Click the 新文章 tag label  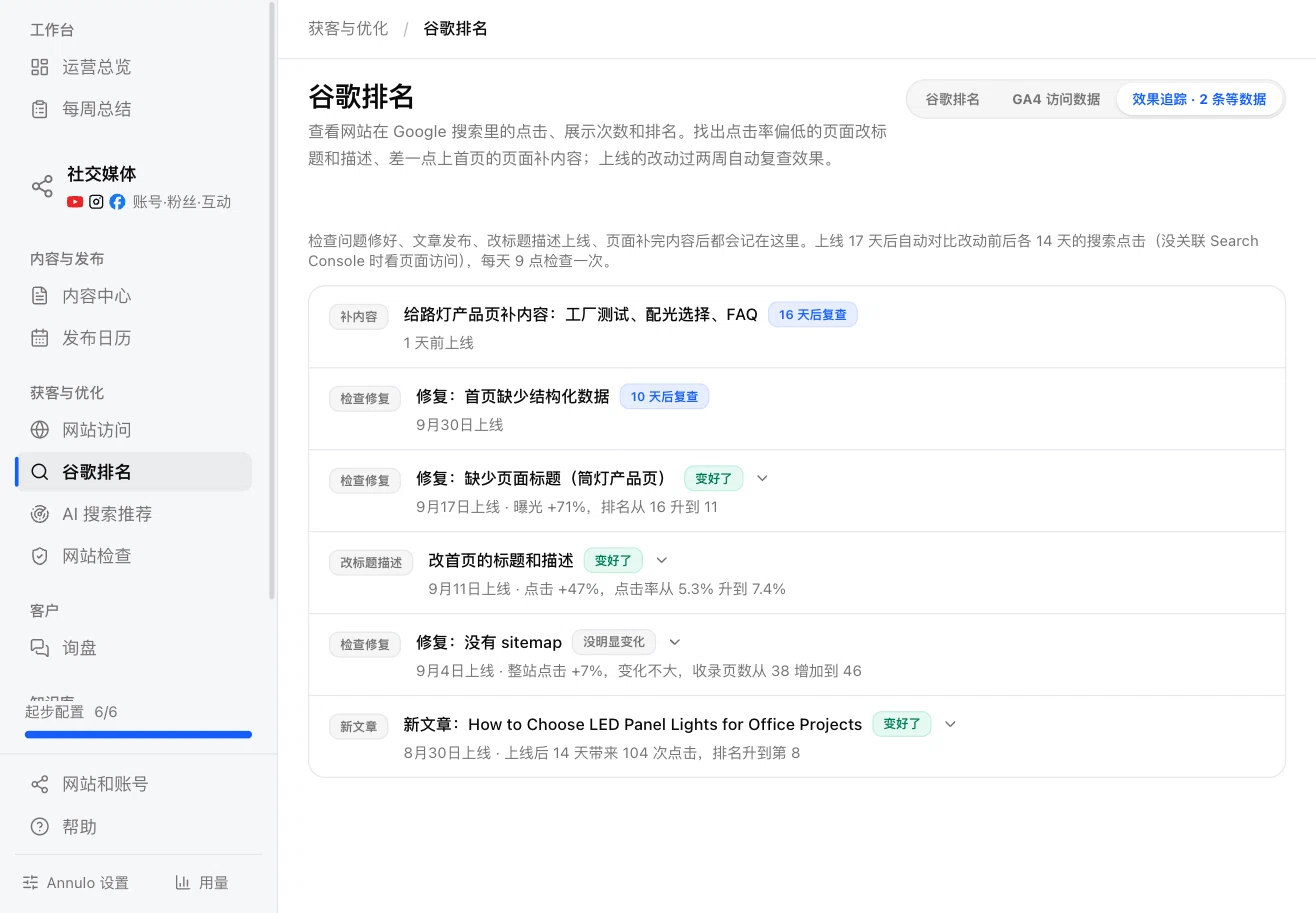[x=359, y=727]
